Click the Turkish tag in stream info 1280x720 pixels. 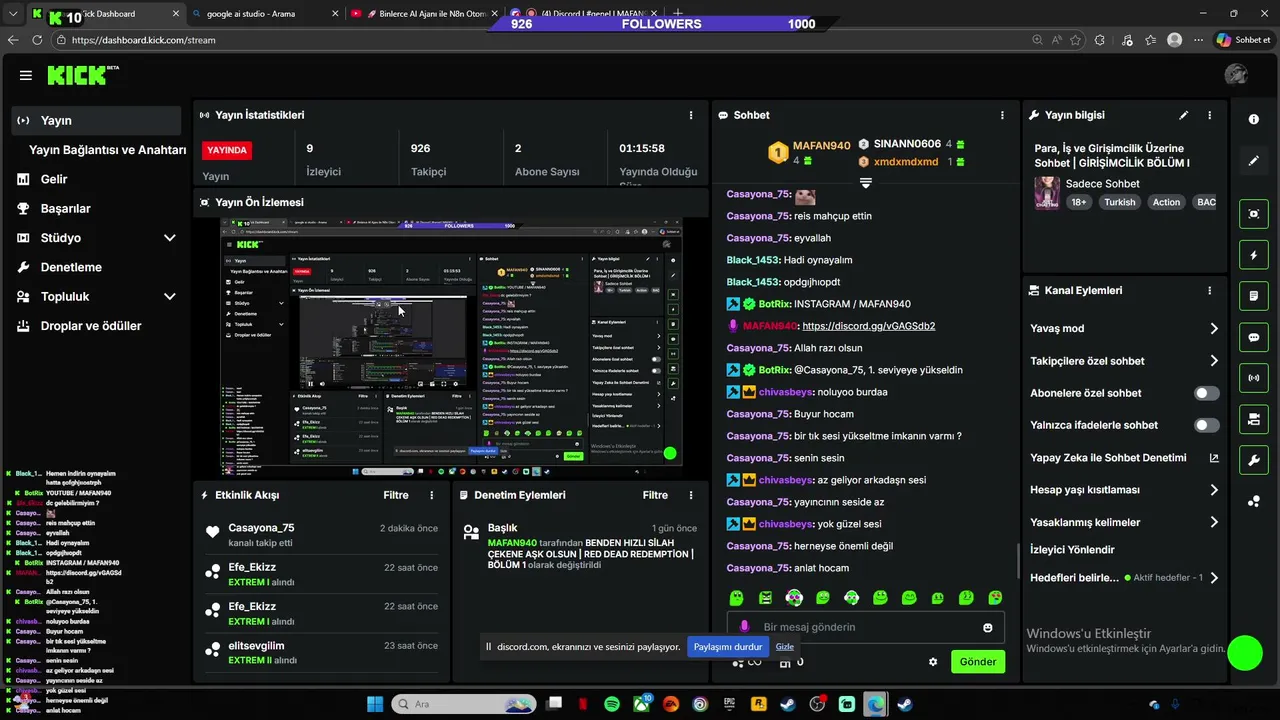(x=1120, y=202)
